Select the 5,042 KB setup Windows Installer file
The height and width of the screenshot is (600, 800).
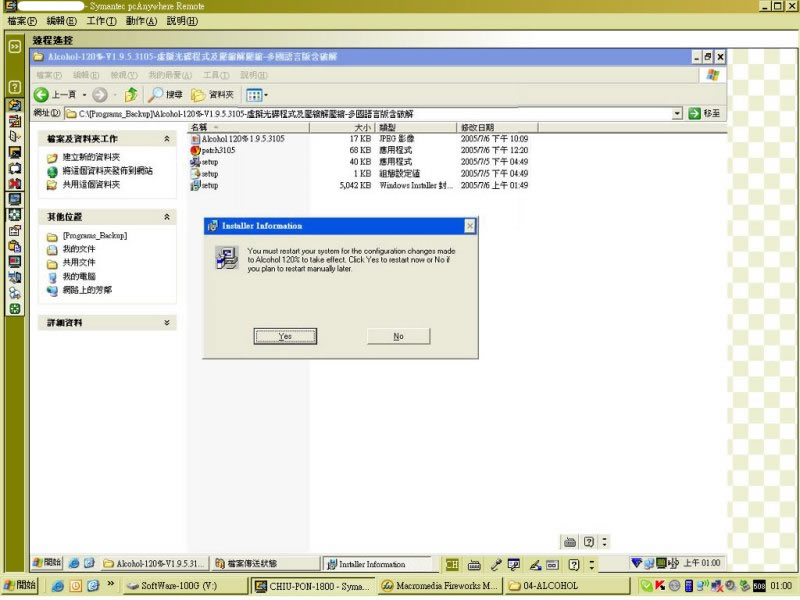209,185
